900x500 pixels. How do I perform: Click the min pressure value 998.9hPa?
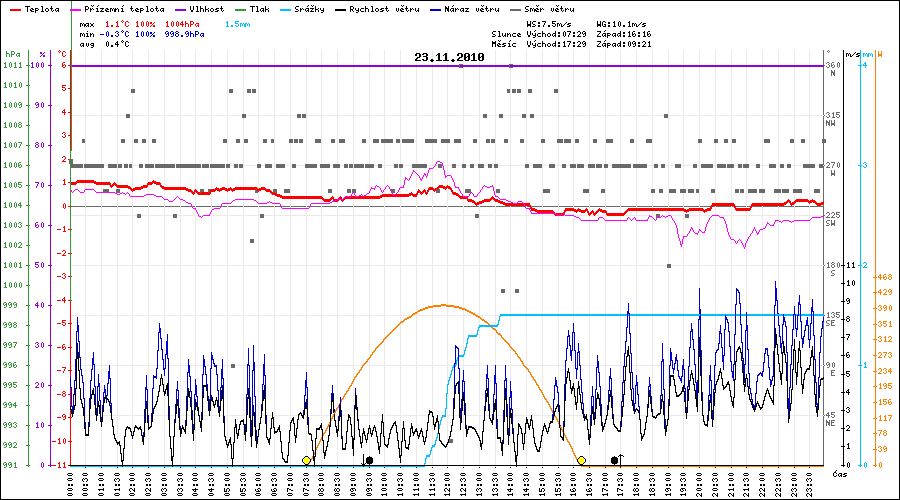(x=185, y=34)
